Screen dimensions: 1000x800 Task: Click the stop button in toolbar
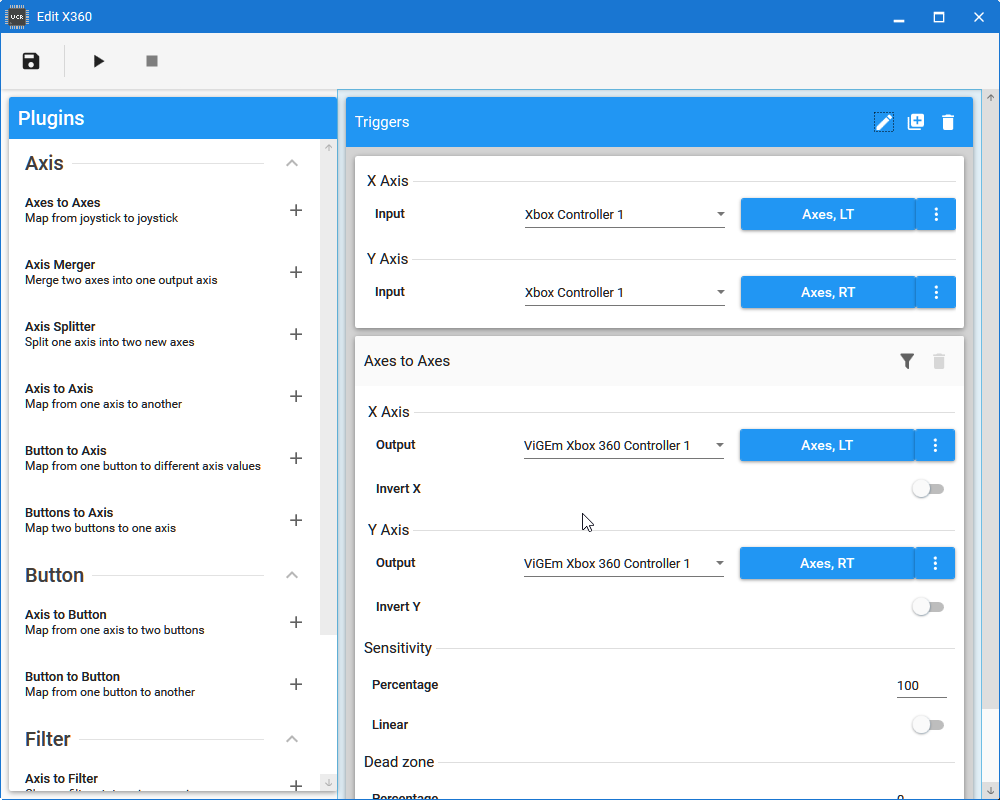pyautogui.click(x=152, y=61)
